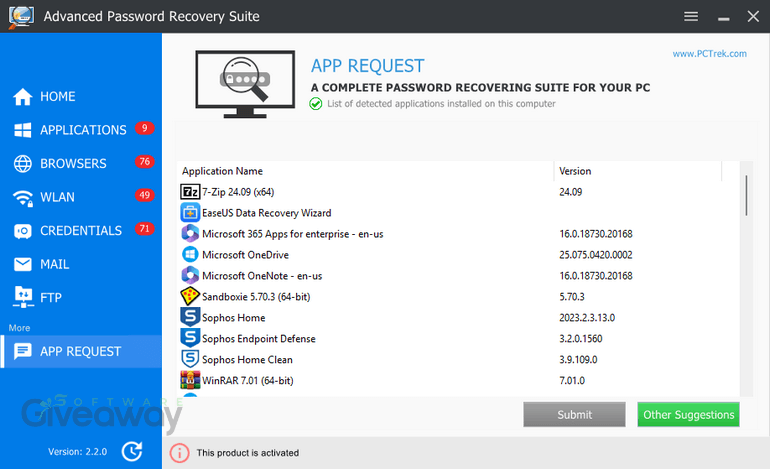Switch to the BROWSERS section
Viewport: 770px width, 469px height.
point(73,164)
